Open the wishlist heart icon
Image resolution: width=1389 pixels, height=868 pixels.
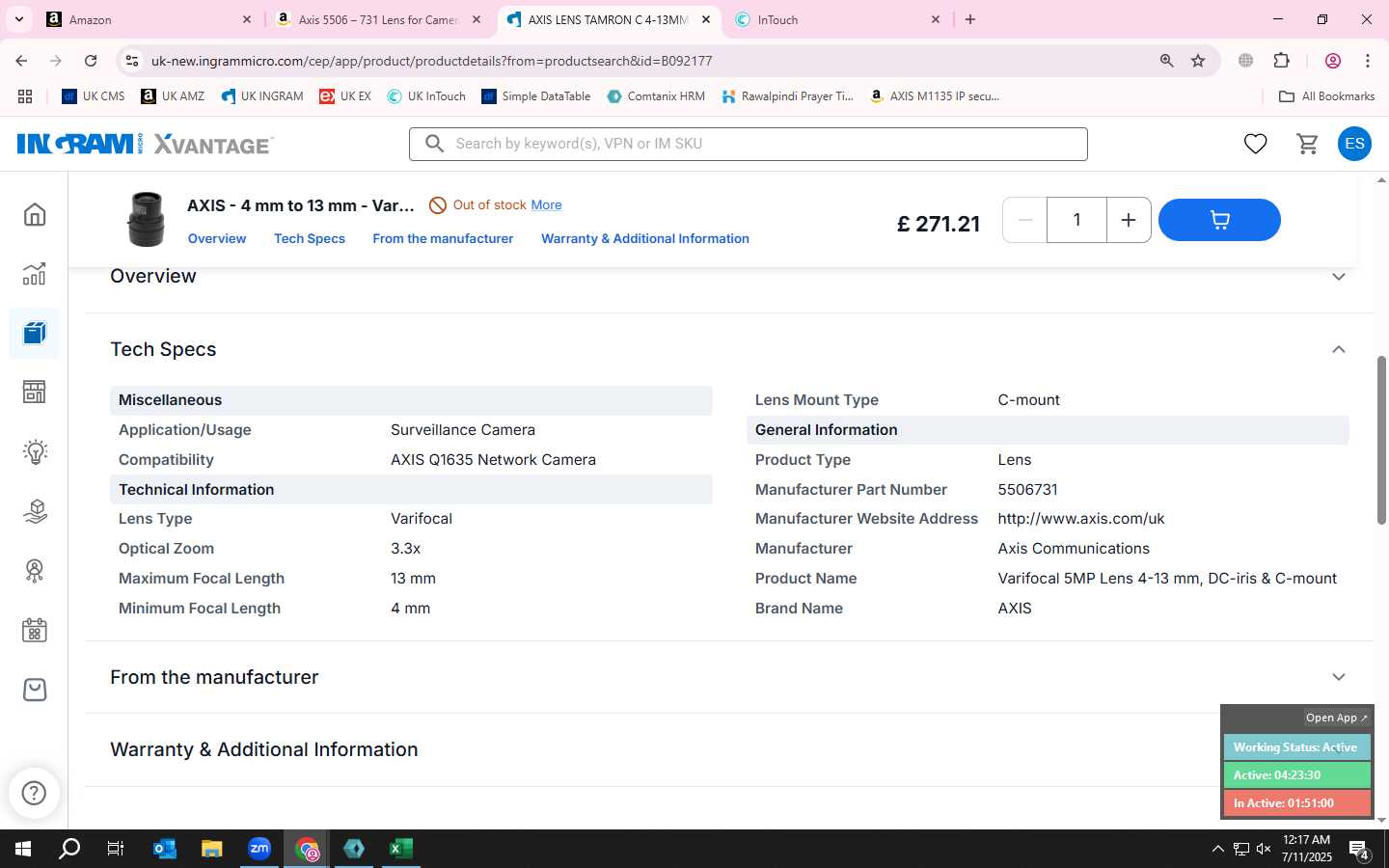1255,144
